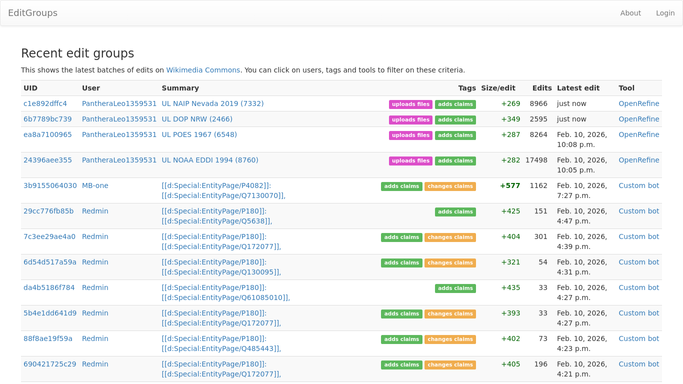
Task: Filter by 'uploads files' tag on NAIP Nevada row
Action: (411, 104)
